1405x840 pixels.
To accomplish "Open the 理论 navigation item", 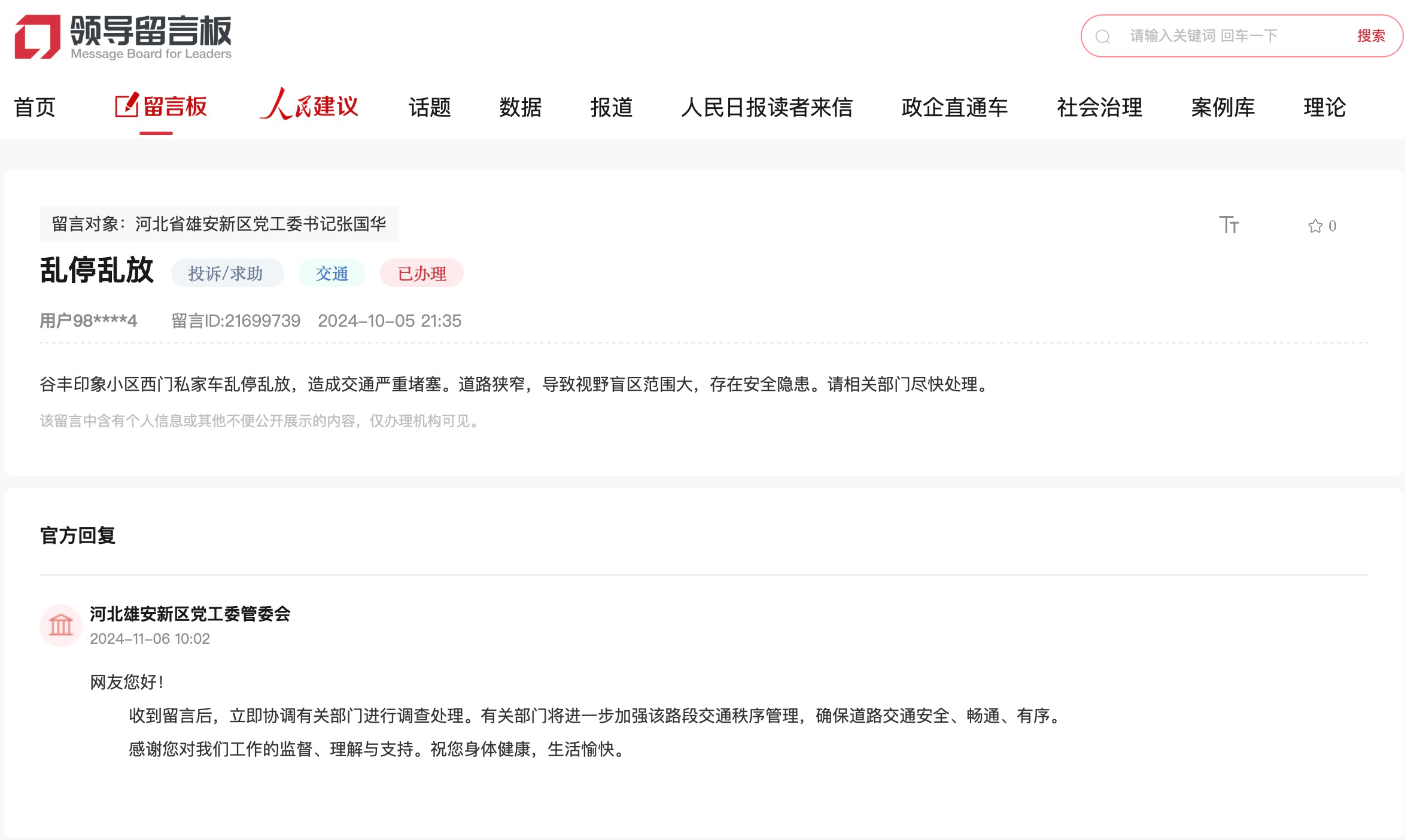I will click(1324, 108).
